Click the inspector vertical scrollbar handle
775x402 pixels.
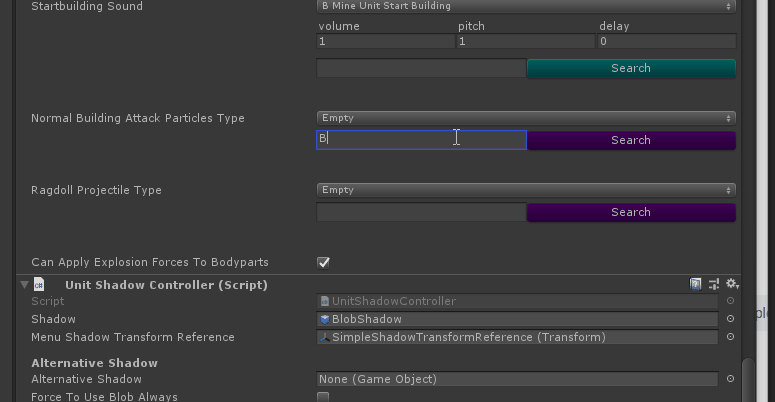pos(748,380)
